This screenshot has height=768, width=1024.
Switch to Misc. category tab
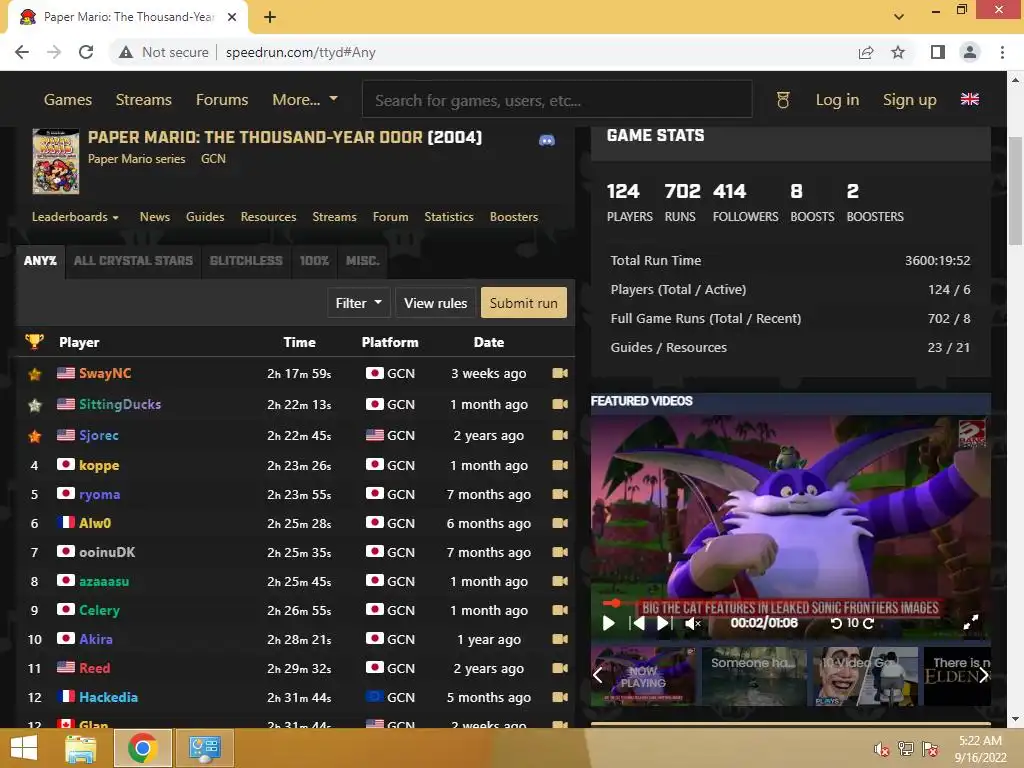[362, 261]
